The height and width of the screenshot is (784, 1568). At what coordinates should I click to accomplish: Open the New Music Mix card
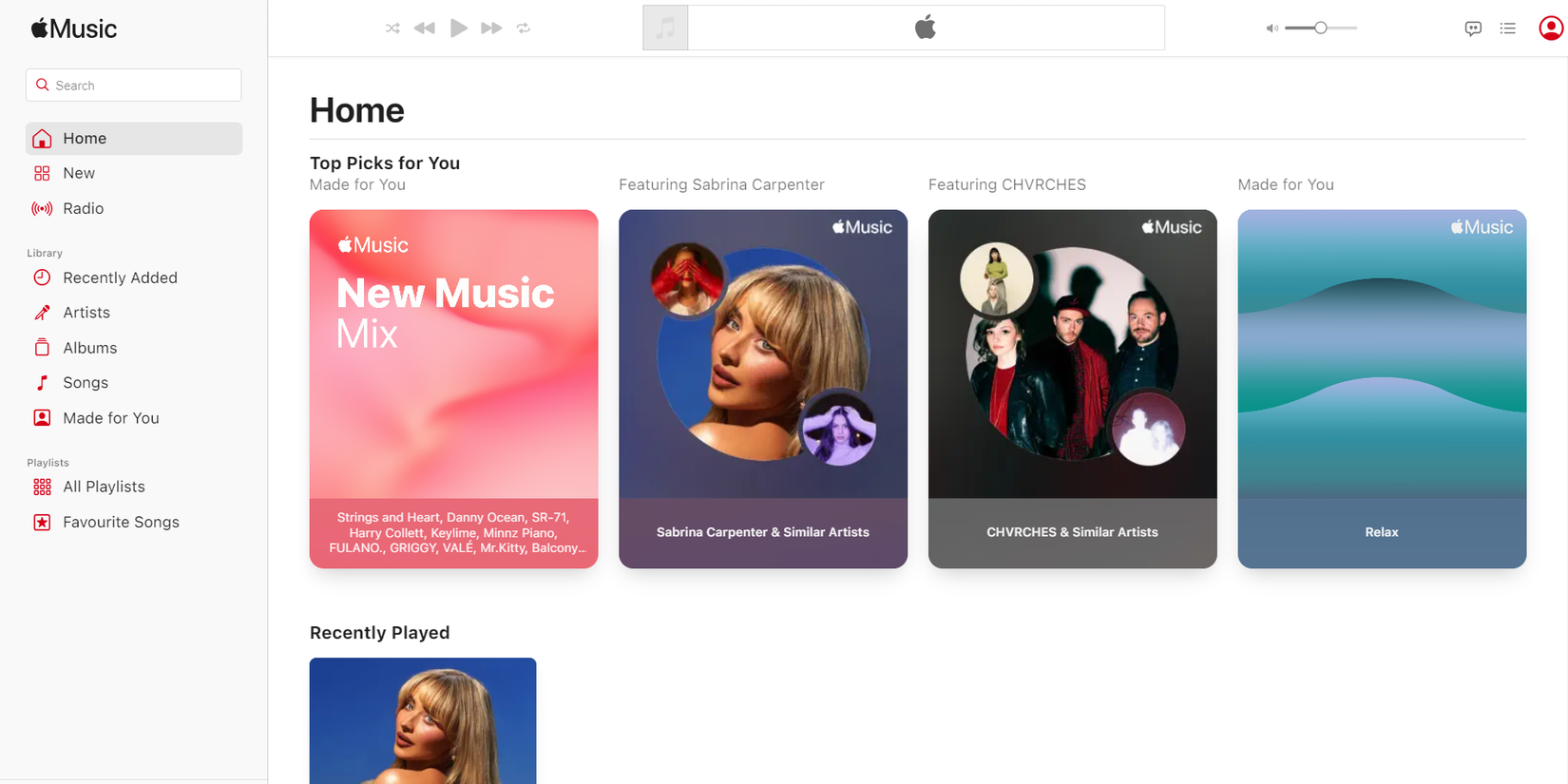tap(453, 389)
